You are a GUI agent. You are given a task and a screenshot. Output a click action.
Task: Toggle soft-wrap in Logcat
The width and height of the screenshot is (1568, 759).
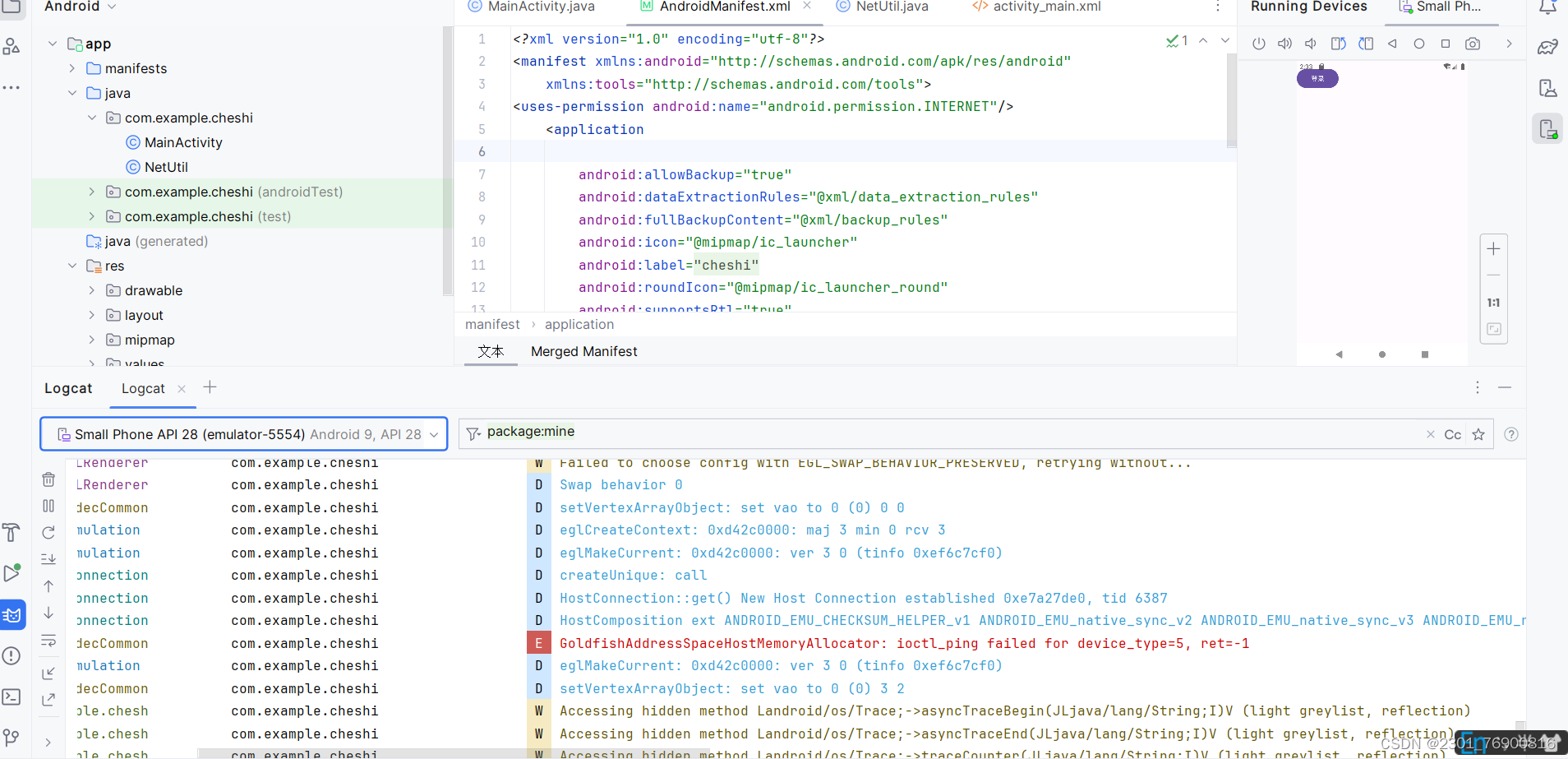point(48,641)
